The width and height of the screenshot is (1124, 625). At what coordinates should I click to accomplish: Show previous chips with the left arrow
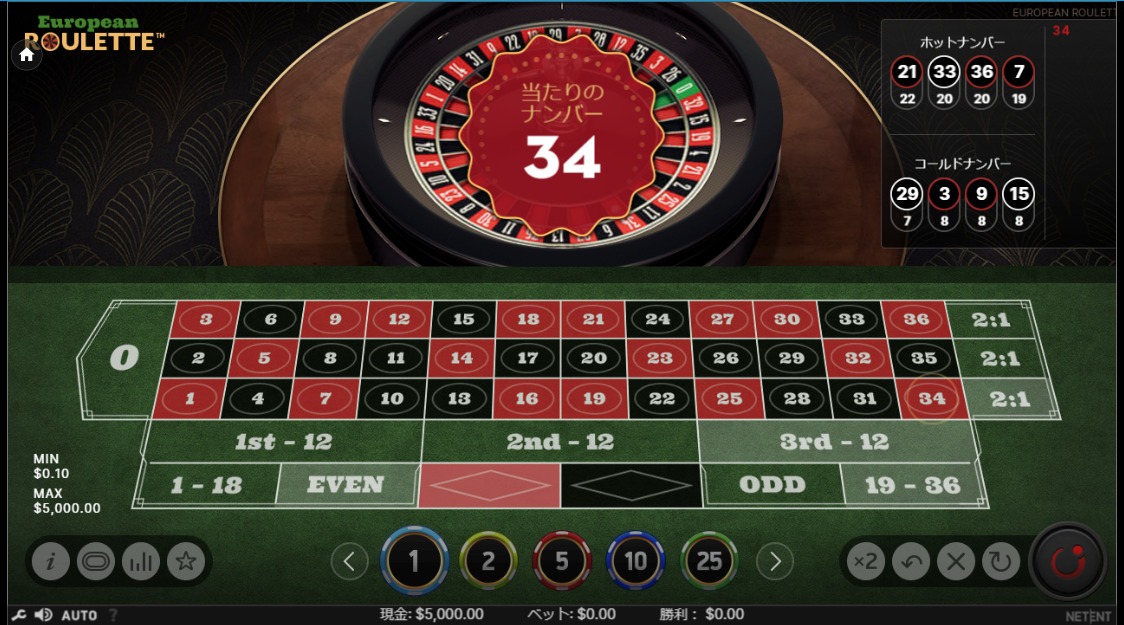coord(349,561)
